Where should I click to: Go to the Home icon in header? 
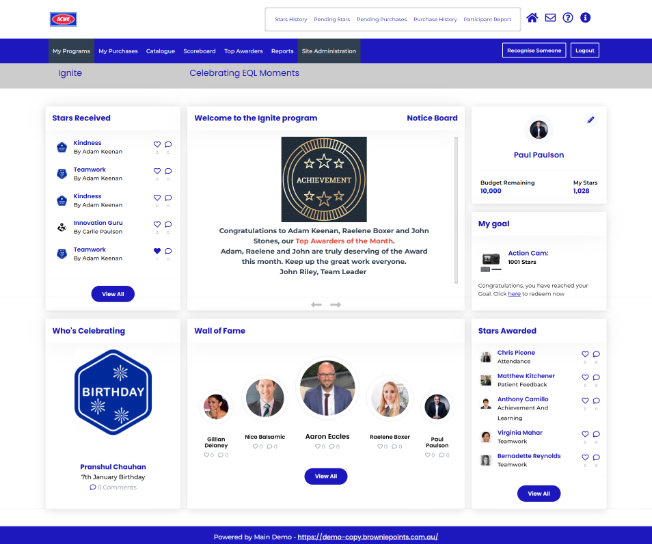pyautogui.click(x=532, y=18)
